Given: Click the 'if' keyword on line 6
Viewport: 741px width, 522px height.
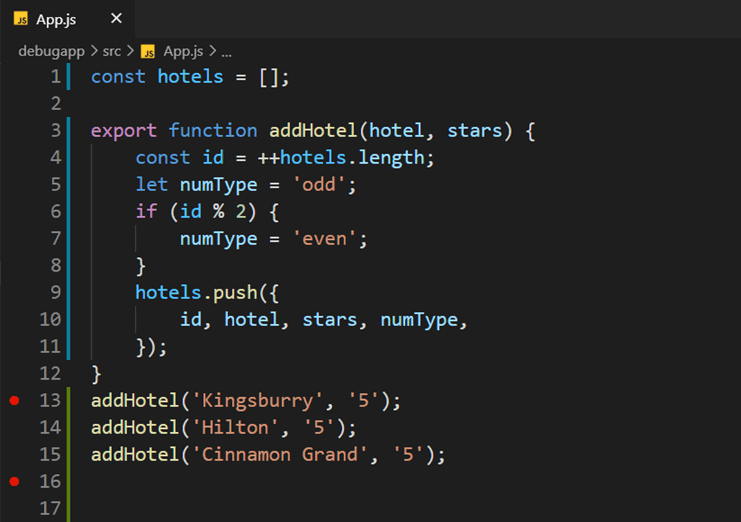Looking at the screenshot, I should [x=146, y=211].
